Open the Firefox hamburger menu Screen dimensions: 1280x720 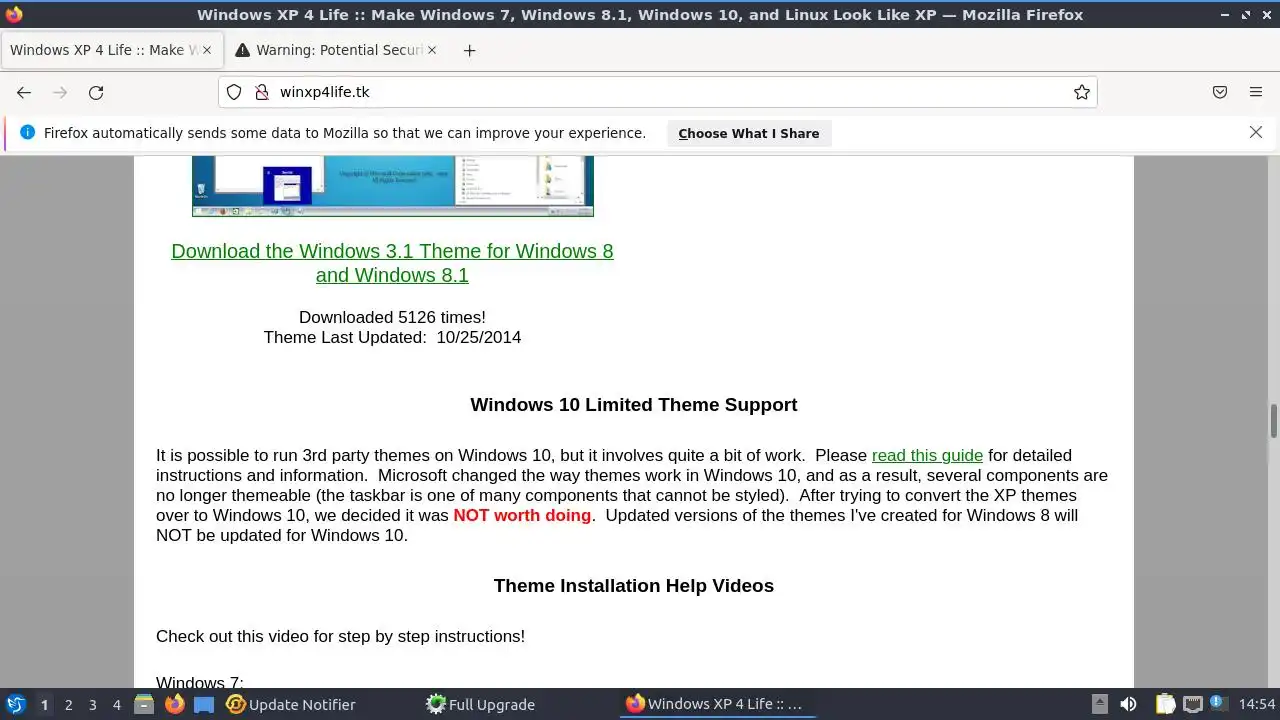[x=1256, y=92]
